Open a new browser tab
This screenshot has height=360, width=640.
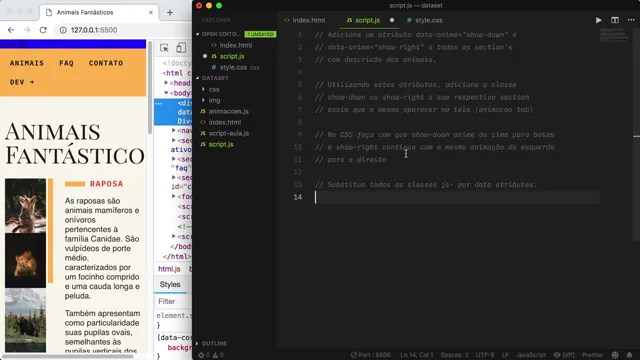[x=170, y=12]
